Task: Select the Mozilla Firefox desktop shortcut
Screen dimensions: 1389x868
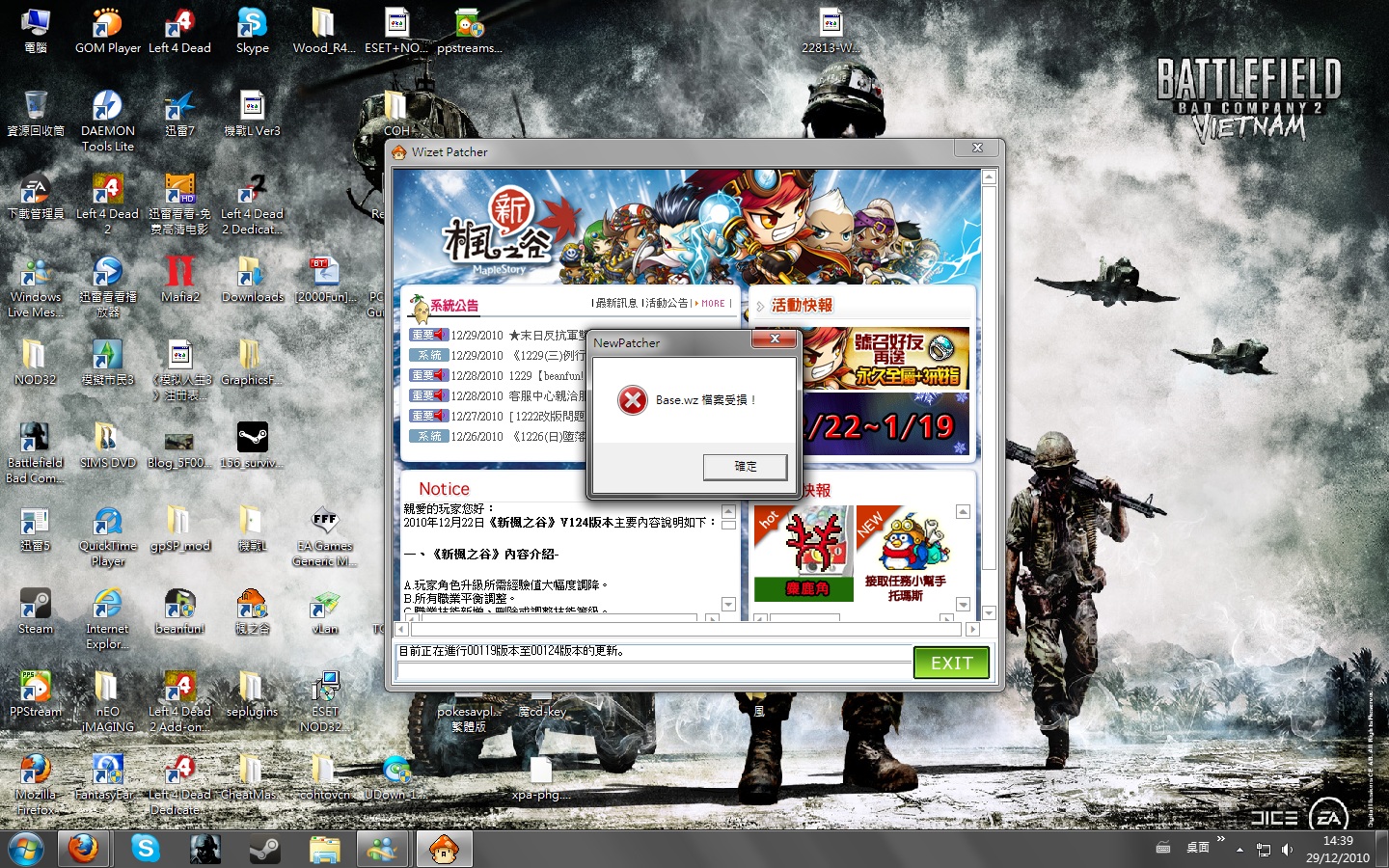Action: click(35, 784)
